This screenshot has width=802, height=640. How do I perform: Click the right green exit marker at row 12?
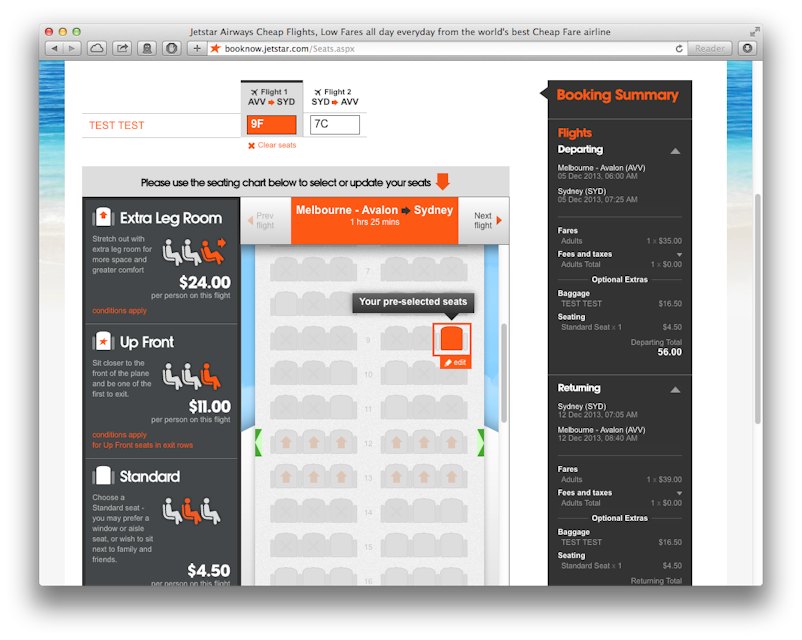coord(481,443)
